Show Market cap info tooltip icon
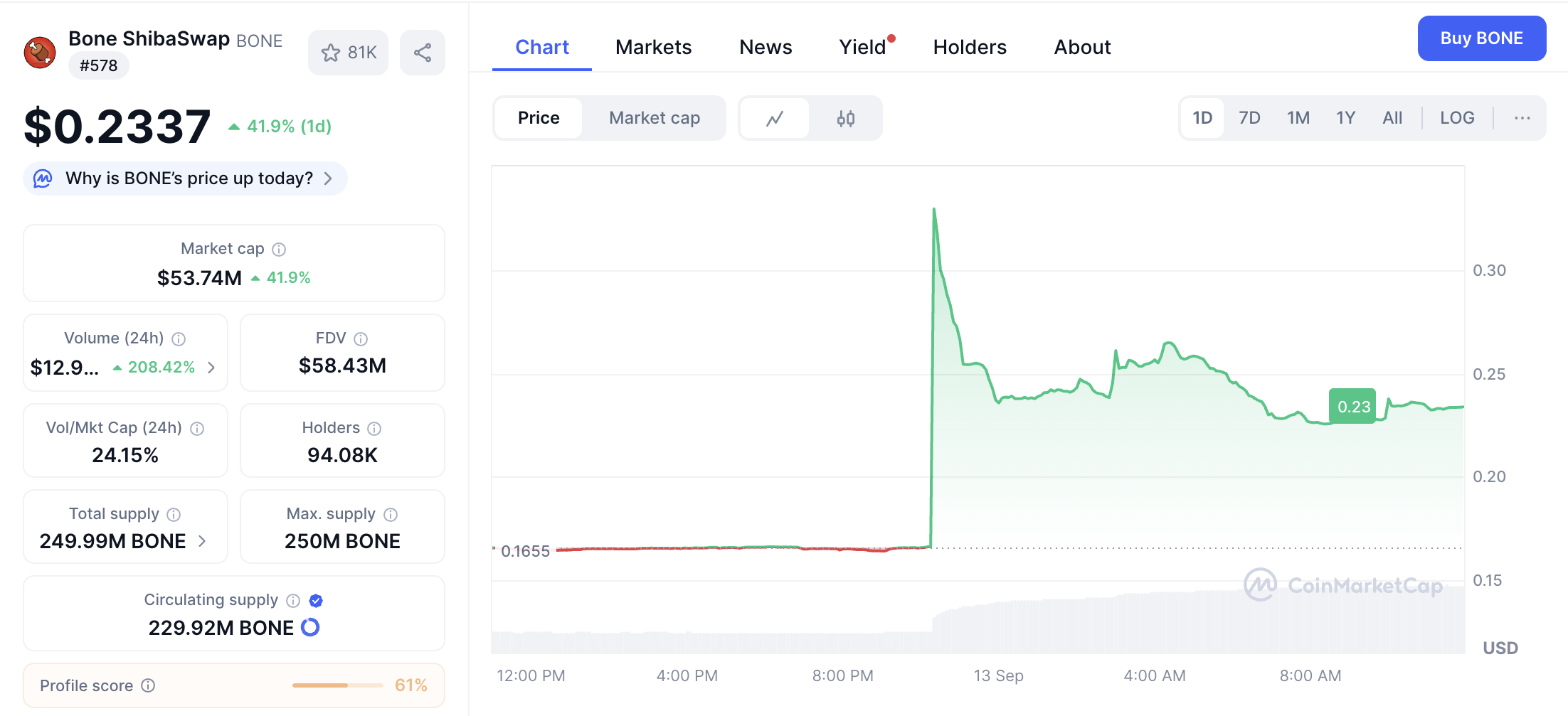1568x716 pixels. 279,250
